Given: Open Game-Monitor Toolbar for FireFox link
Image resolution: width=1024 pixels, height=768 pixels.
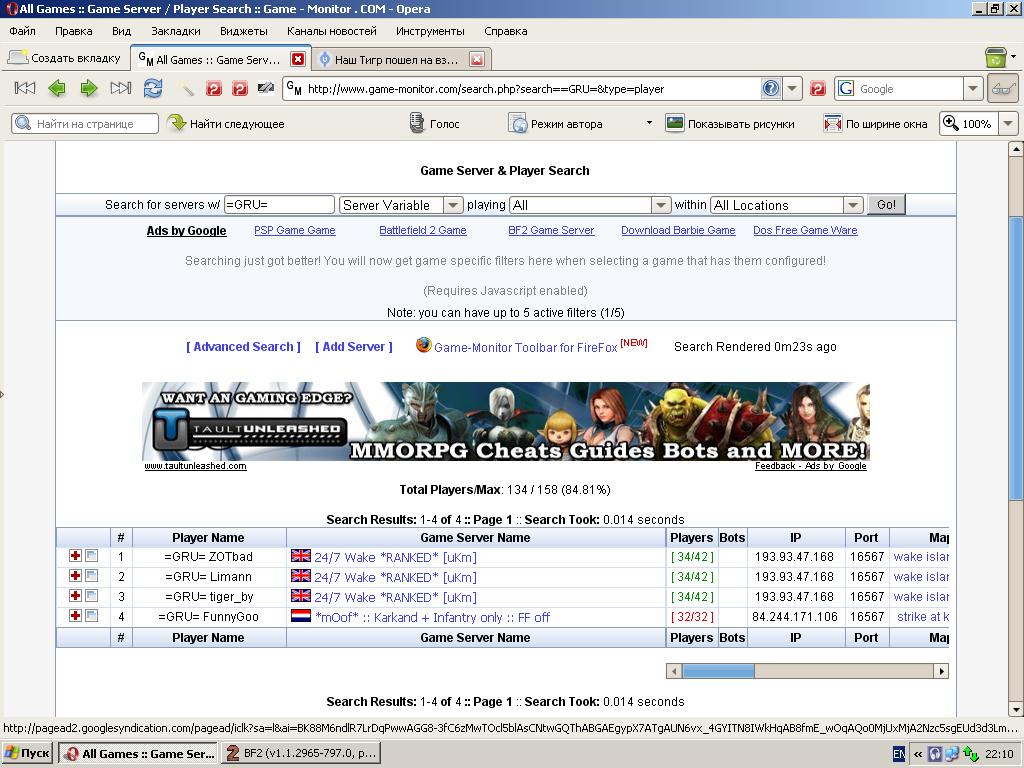Looking at the screenshot, I should coord(525,347).
